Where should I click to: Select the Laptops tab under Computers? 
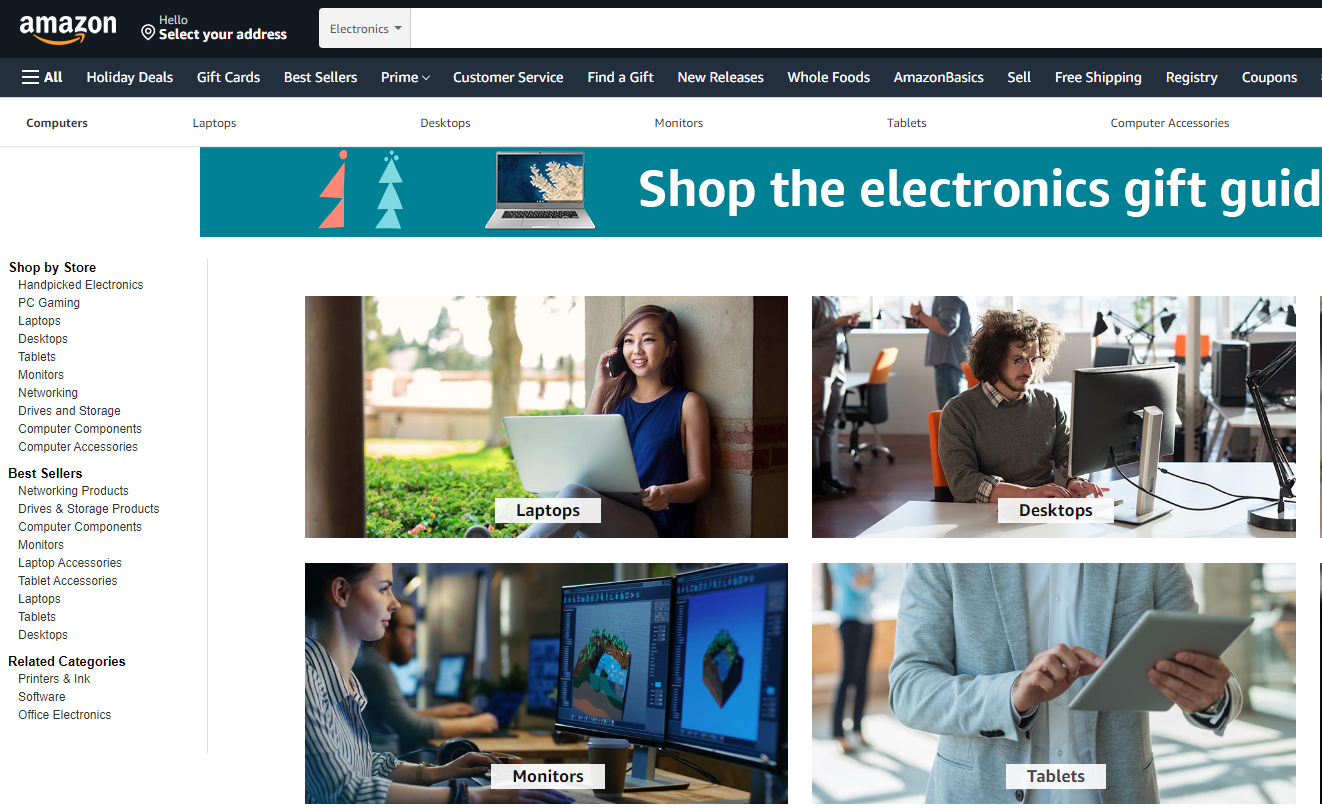215,123
